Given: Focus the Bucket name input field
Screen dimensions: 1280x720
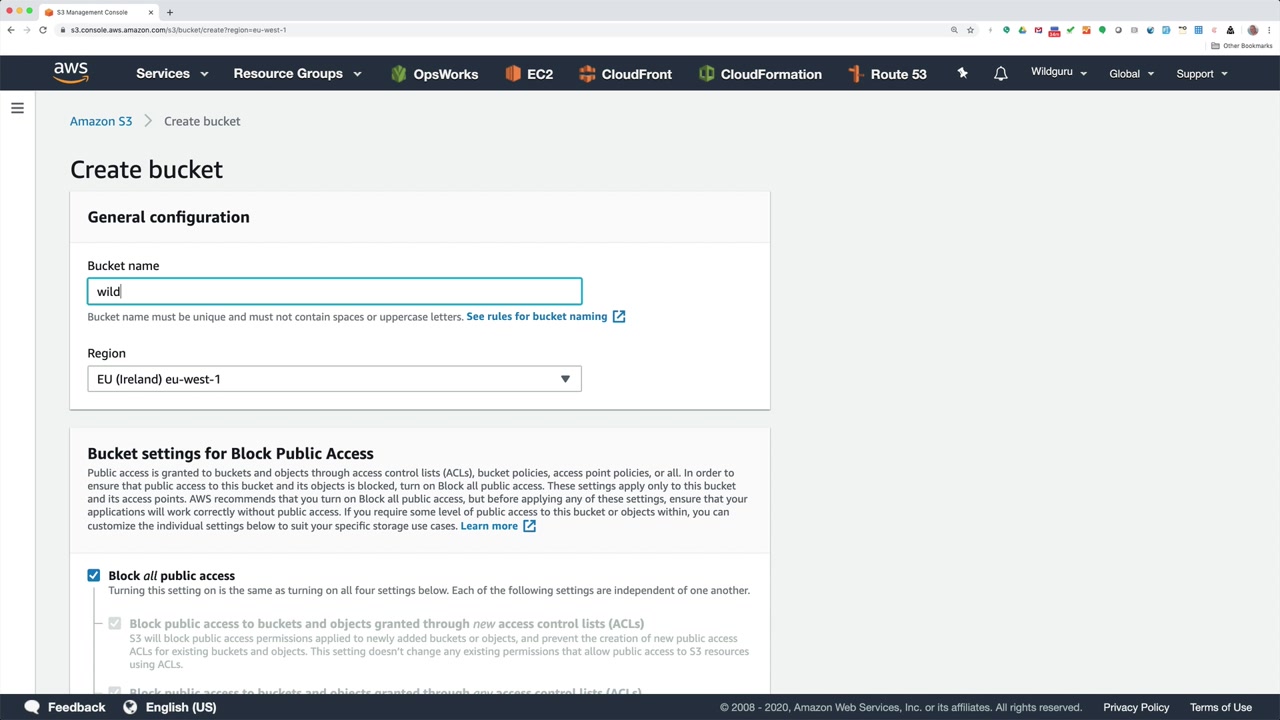Looking at the screenshot, I should click(334, 291).
